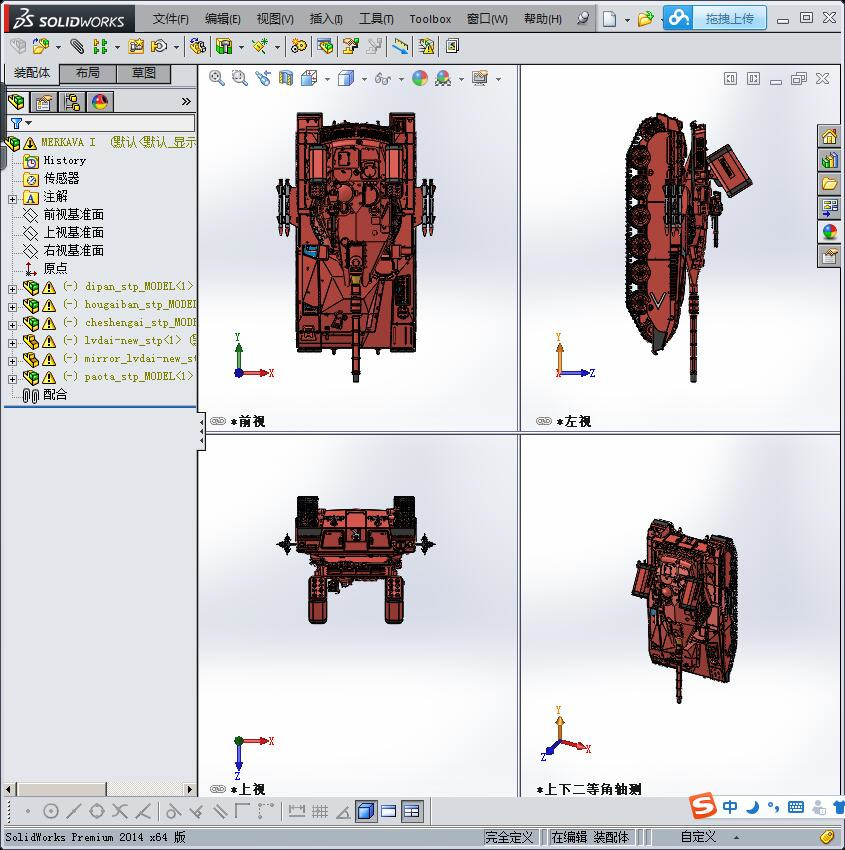The image size is (845, 850).
Task: Click the SolidWorks Resources home icon
Action: click(x=829, y=137)
